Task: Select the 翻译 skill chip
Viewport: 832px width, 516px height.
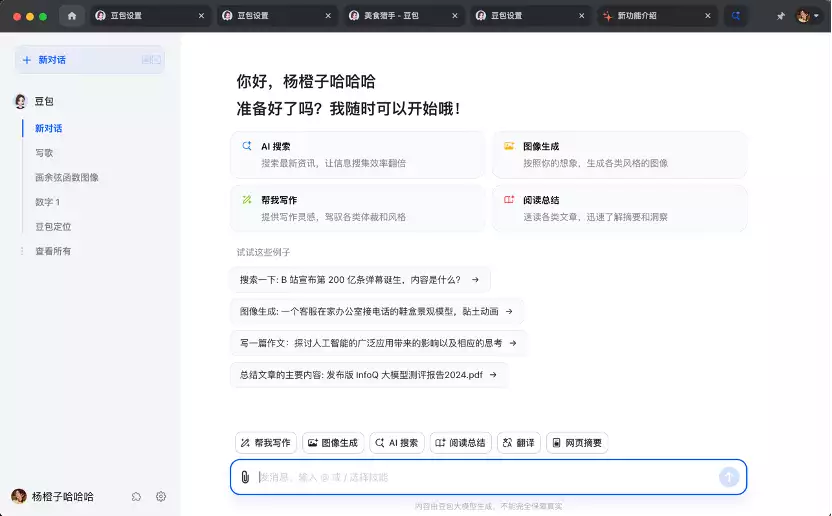Action: 518,443
